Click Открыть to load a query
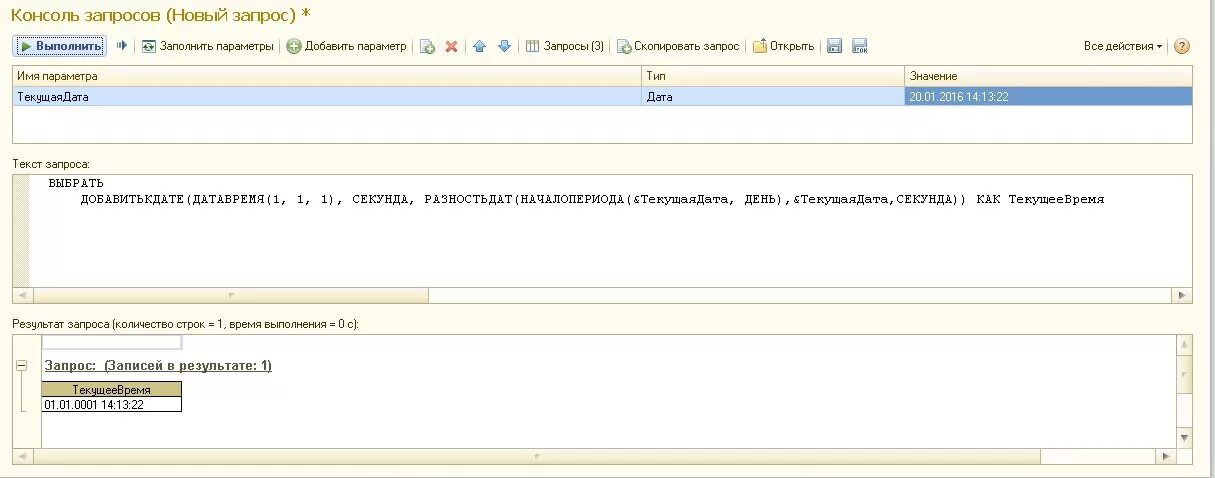This screenshot has width=1215, height=478. (x=783, y=46)
